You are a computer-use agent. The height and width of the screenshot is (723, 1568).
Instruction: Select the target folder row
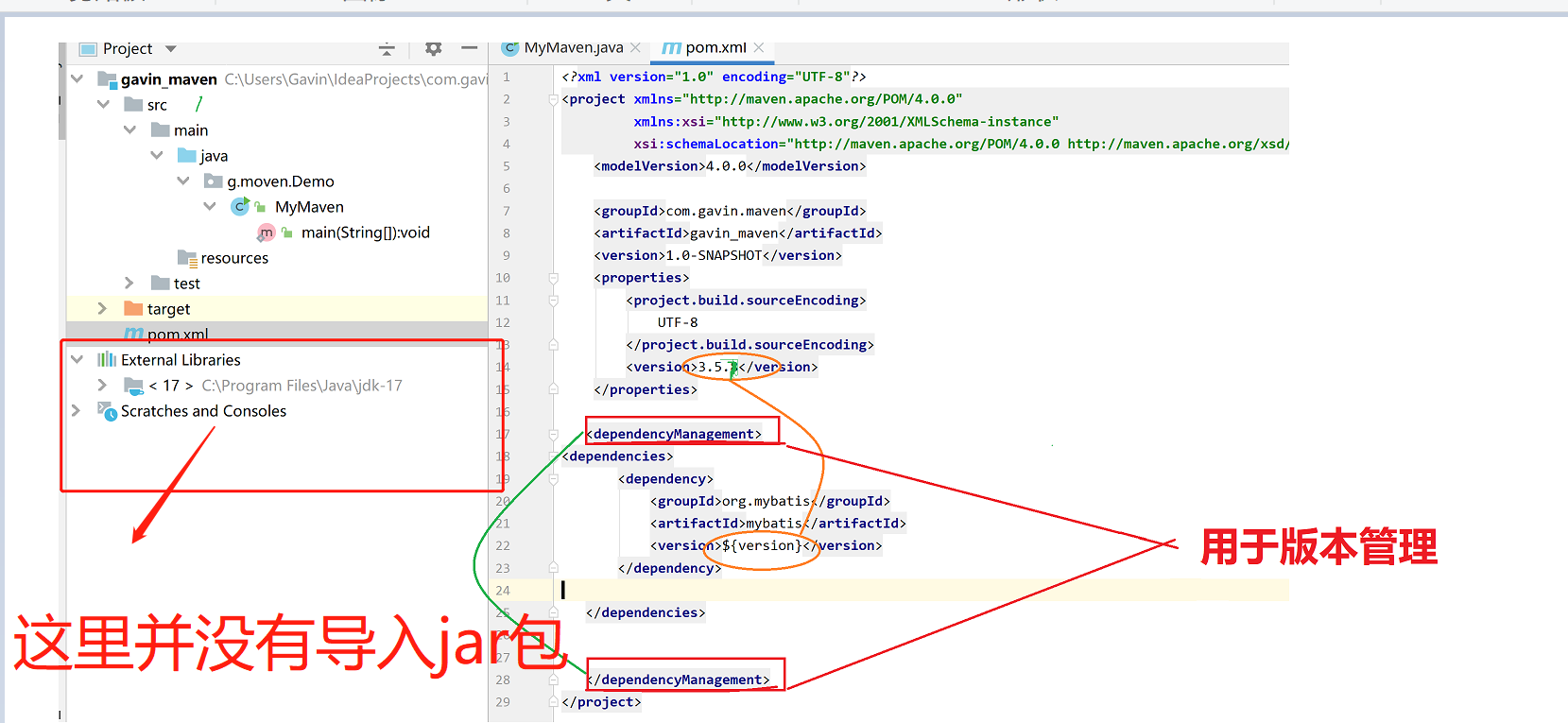pyautogui.click(x=277, y=308)
